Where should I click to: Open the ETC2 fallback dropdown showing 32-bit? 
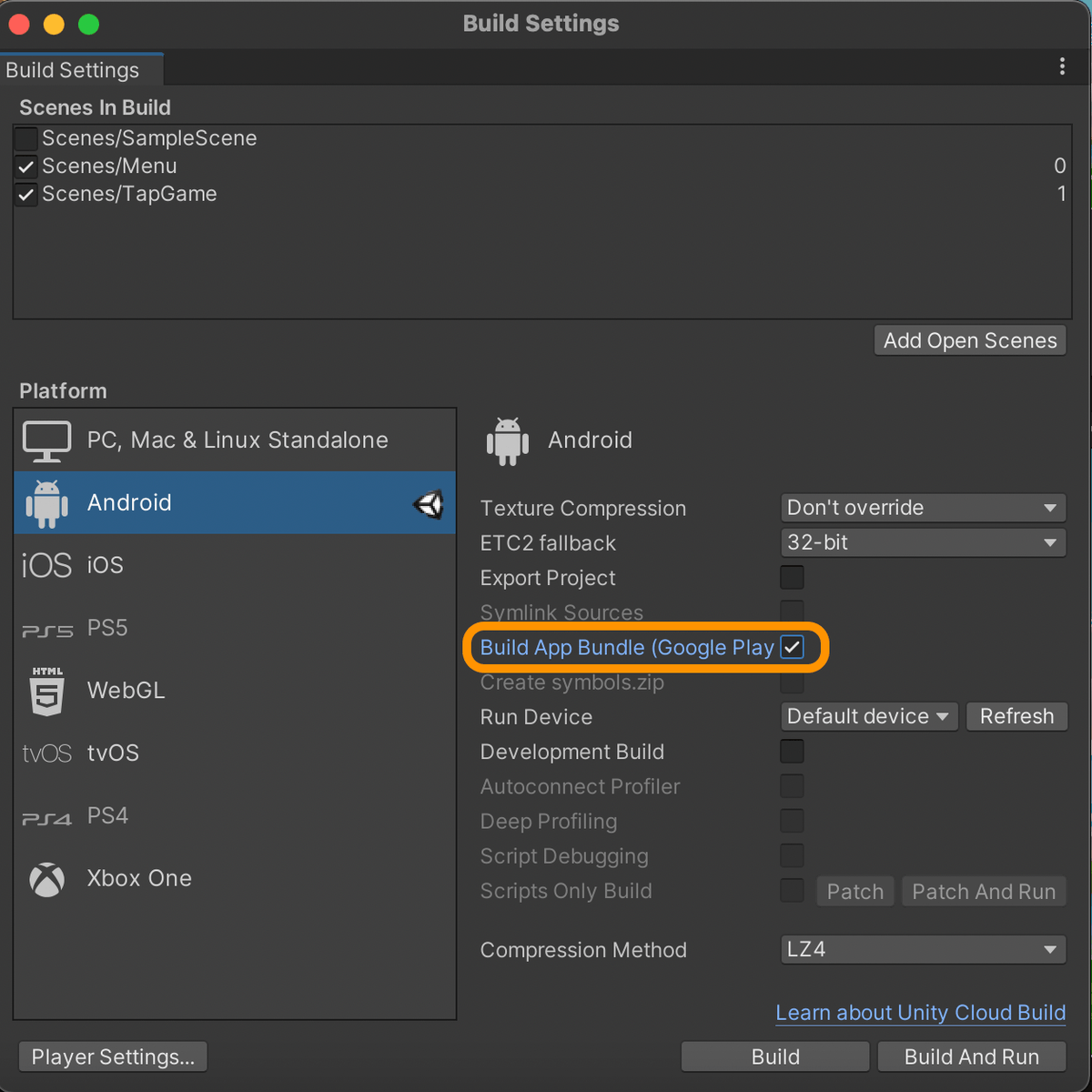(x=923, y=542)
